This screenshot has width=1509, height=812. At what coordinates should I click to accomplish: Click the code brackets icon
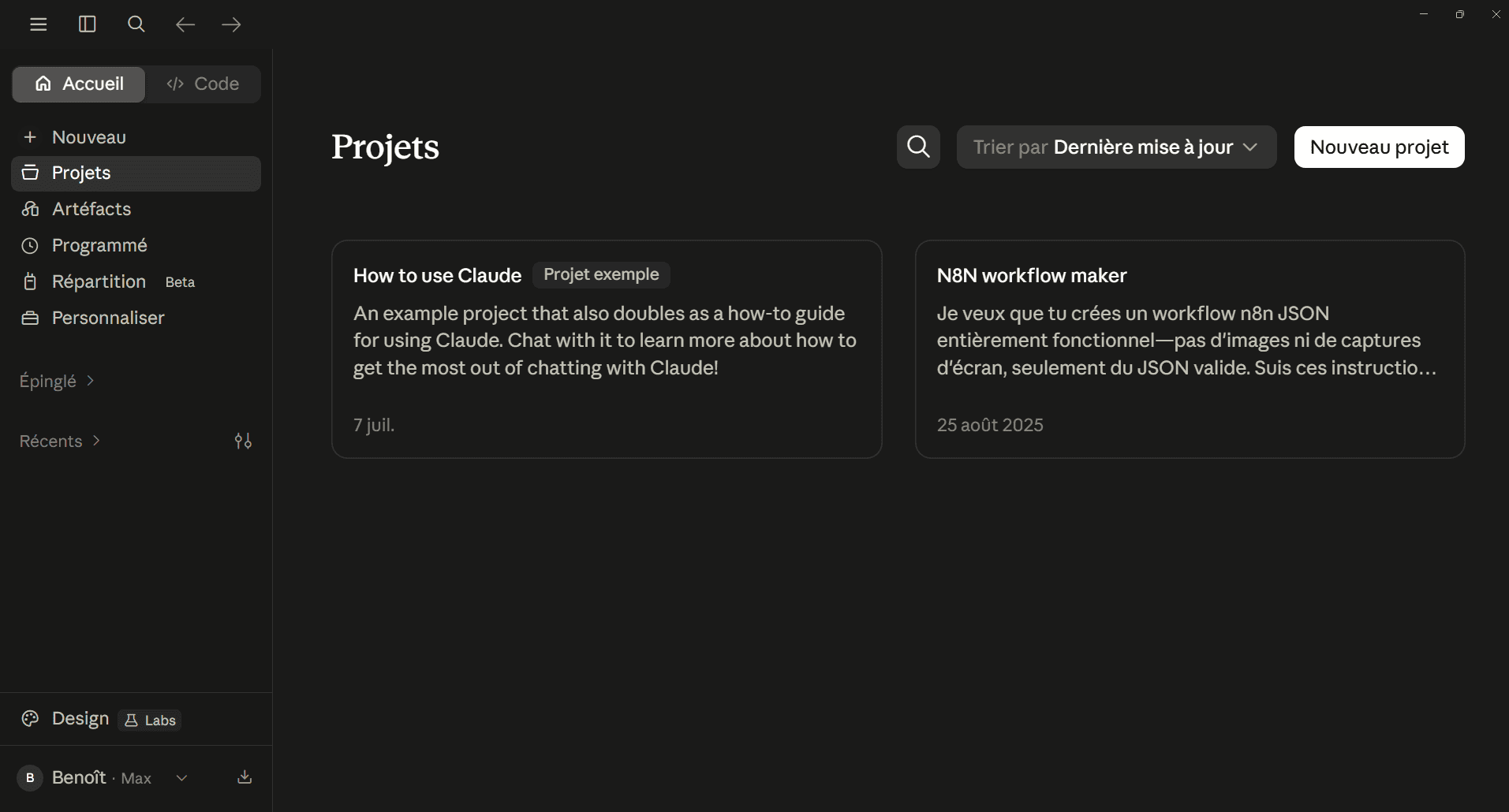pos(175,84)
